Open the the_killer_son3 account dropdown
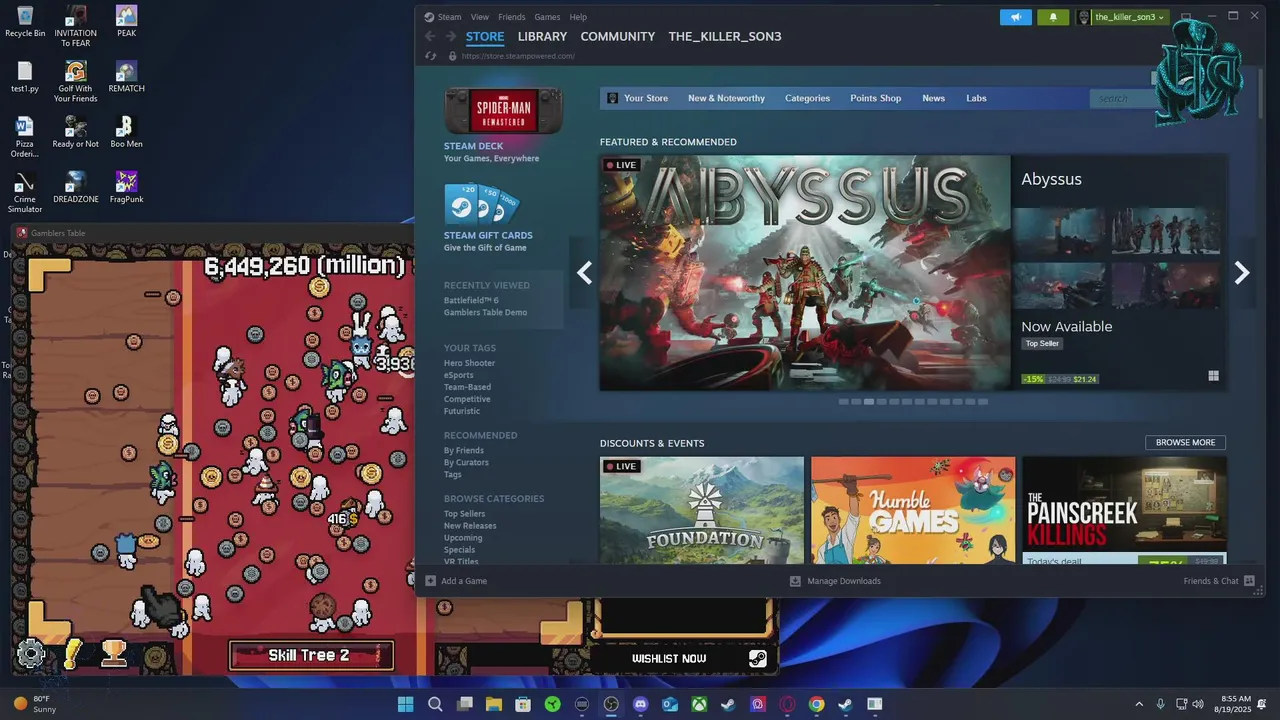This screenshot has height=720, width=1280. (1122, 17)
